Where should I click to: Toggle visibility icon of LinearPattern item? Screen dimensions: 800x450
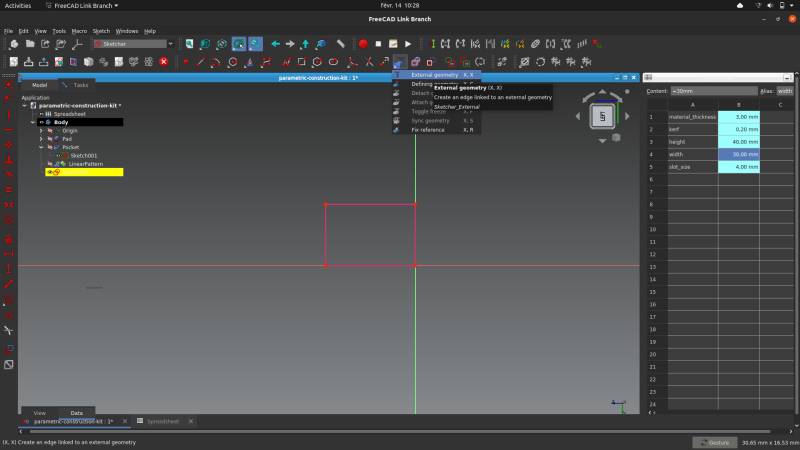click(x=50, y=164)
